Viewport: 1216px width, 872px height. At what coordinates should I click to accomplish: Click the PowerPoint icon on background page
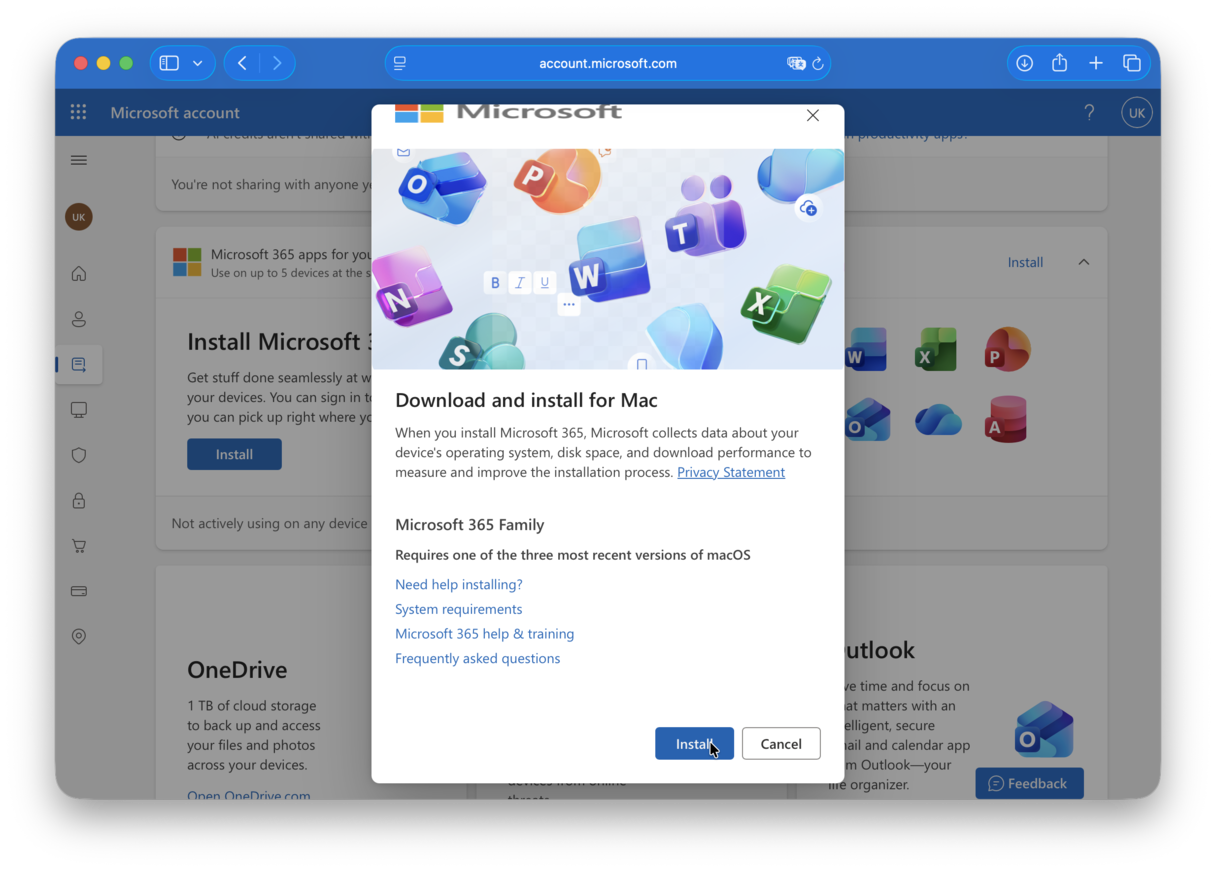1007,350
